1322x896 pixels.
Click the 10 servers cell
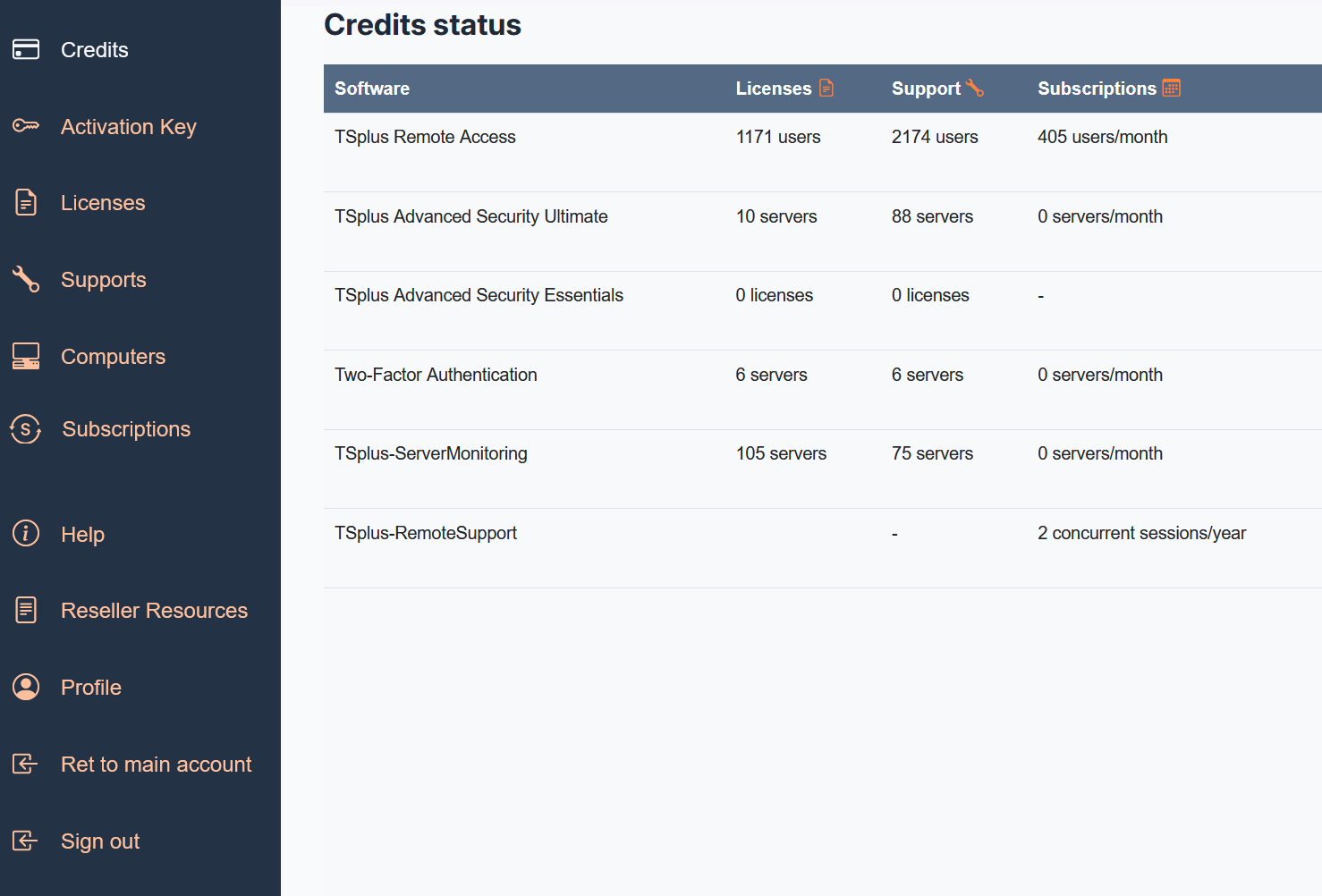tap(776, 216)
